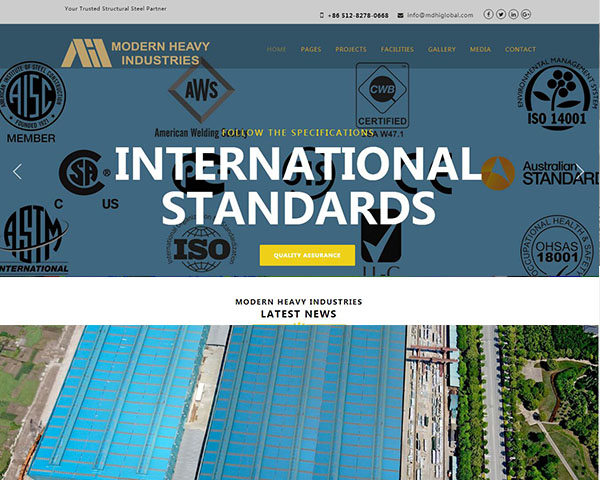
Task: Click the info@mdhiglobal.com email link
Action: (440, 15)
